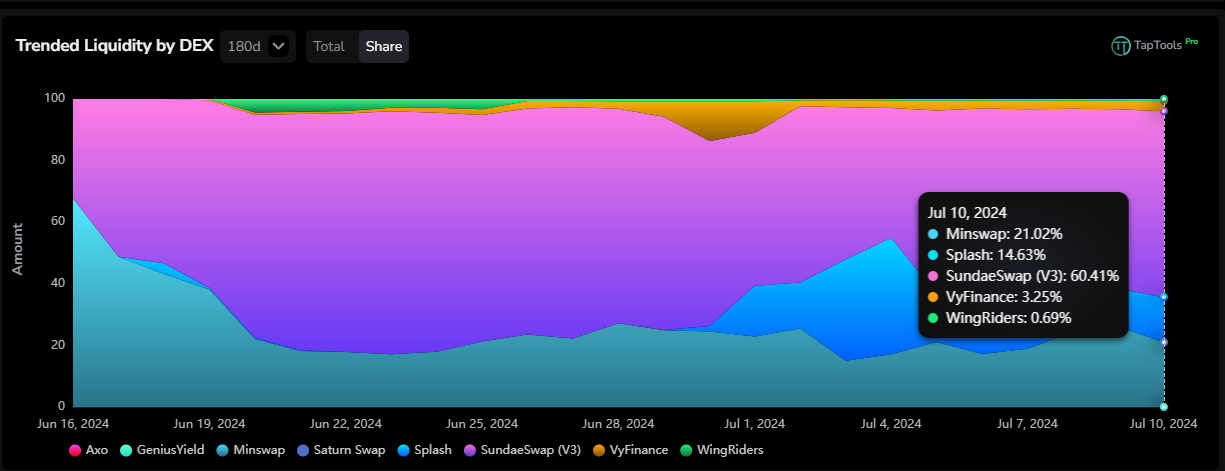The height and width of the screenshot is (471, 1225).
Task: Click the Jun 28, 2024 axis label
Action: (x=619, y=424)
